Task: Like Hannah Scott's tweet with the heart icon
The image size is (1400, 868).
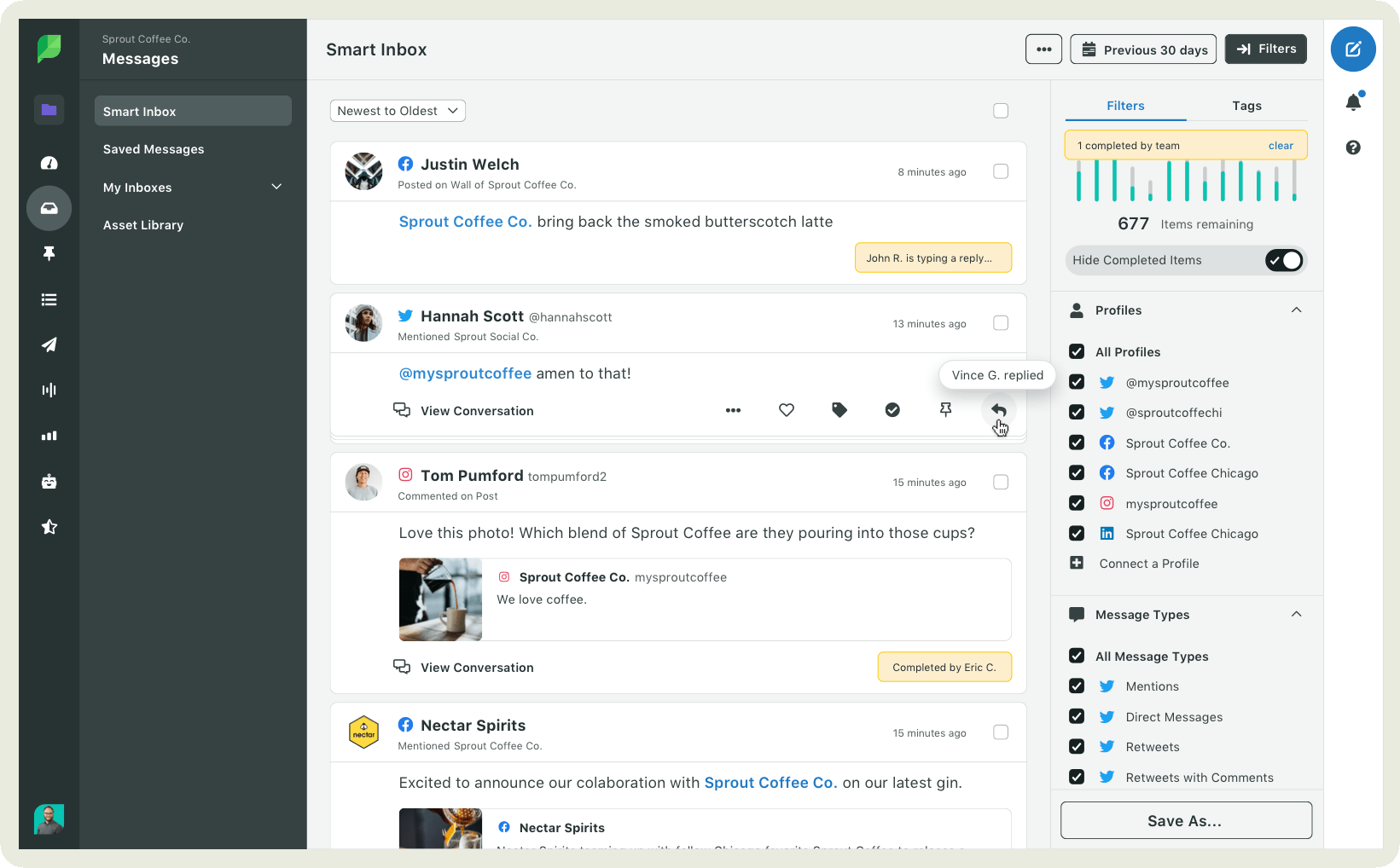Action: tap(787, 410)
